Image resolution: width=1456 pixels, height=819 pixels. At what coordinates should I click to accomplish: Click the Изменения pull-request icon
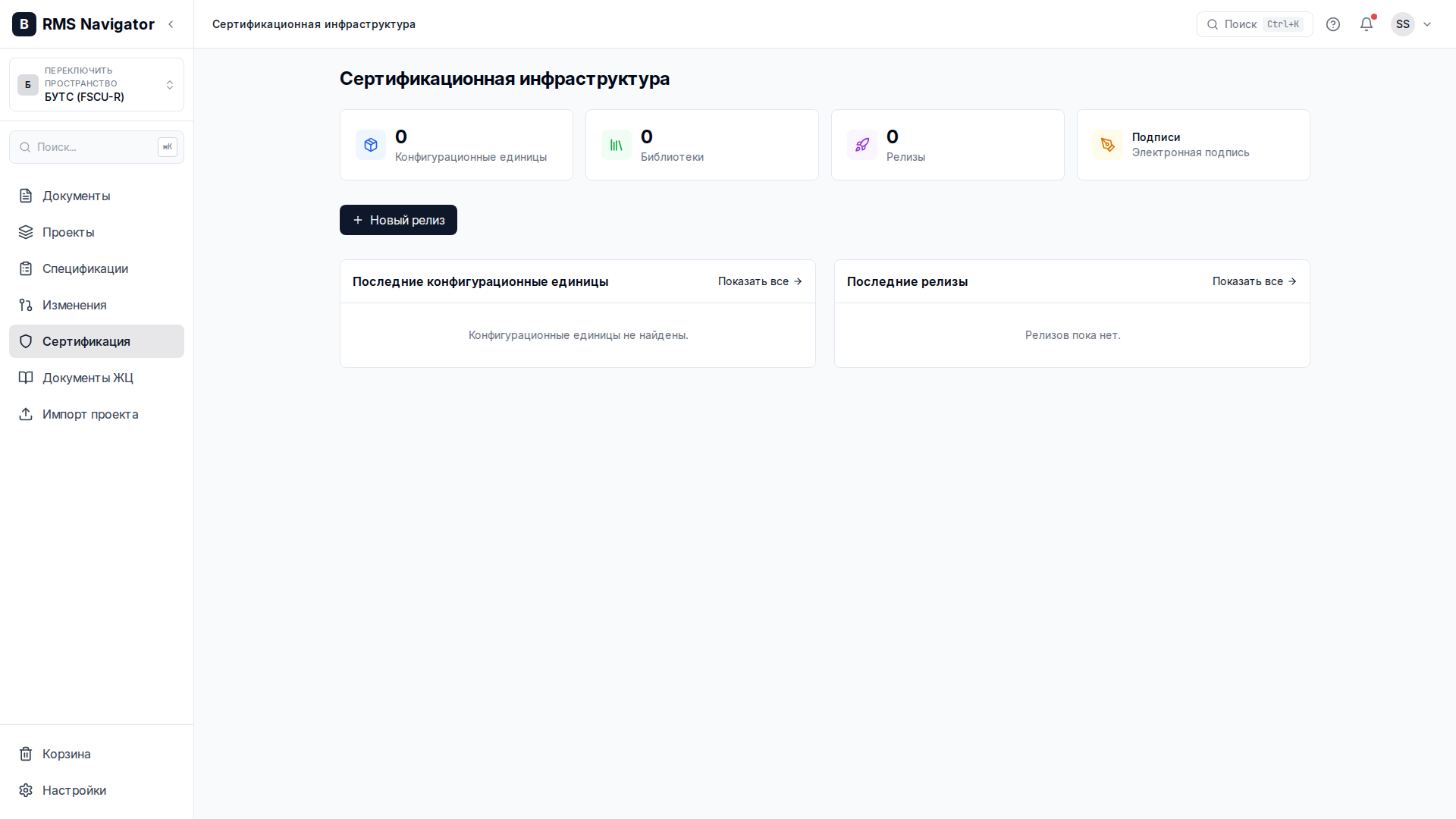point(26,305)
